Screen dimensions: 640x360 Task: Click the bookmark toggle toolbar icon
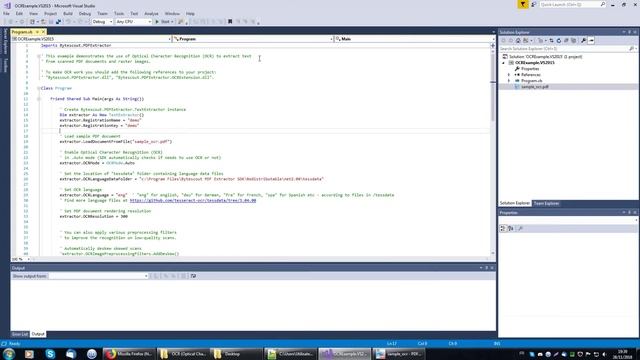coord(230,22)
